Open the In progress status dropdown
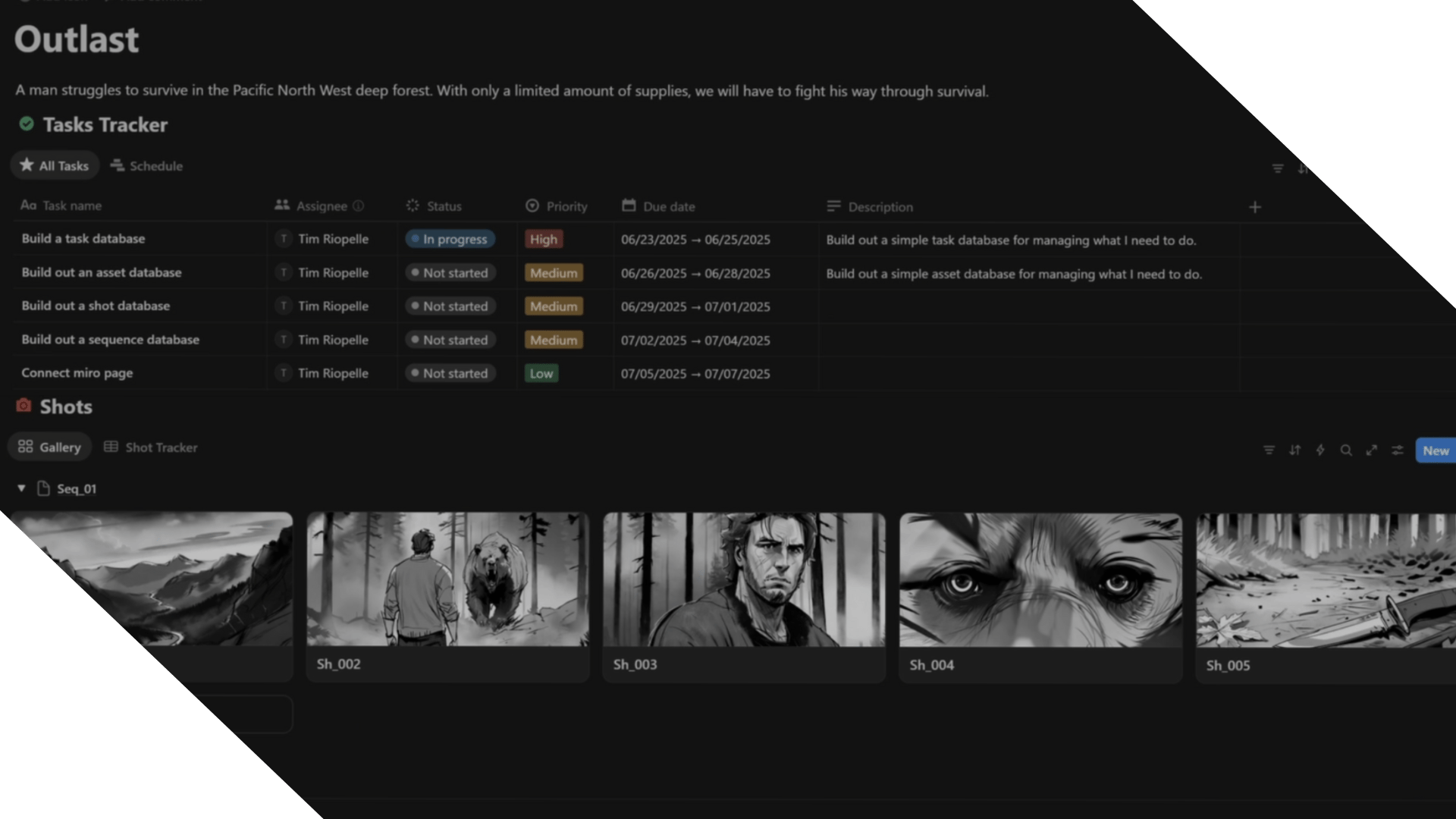 (x=450, y=239)
